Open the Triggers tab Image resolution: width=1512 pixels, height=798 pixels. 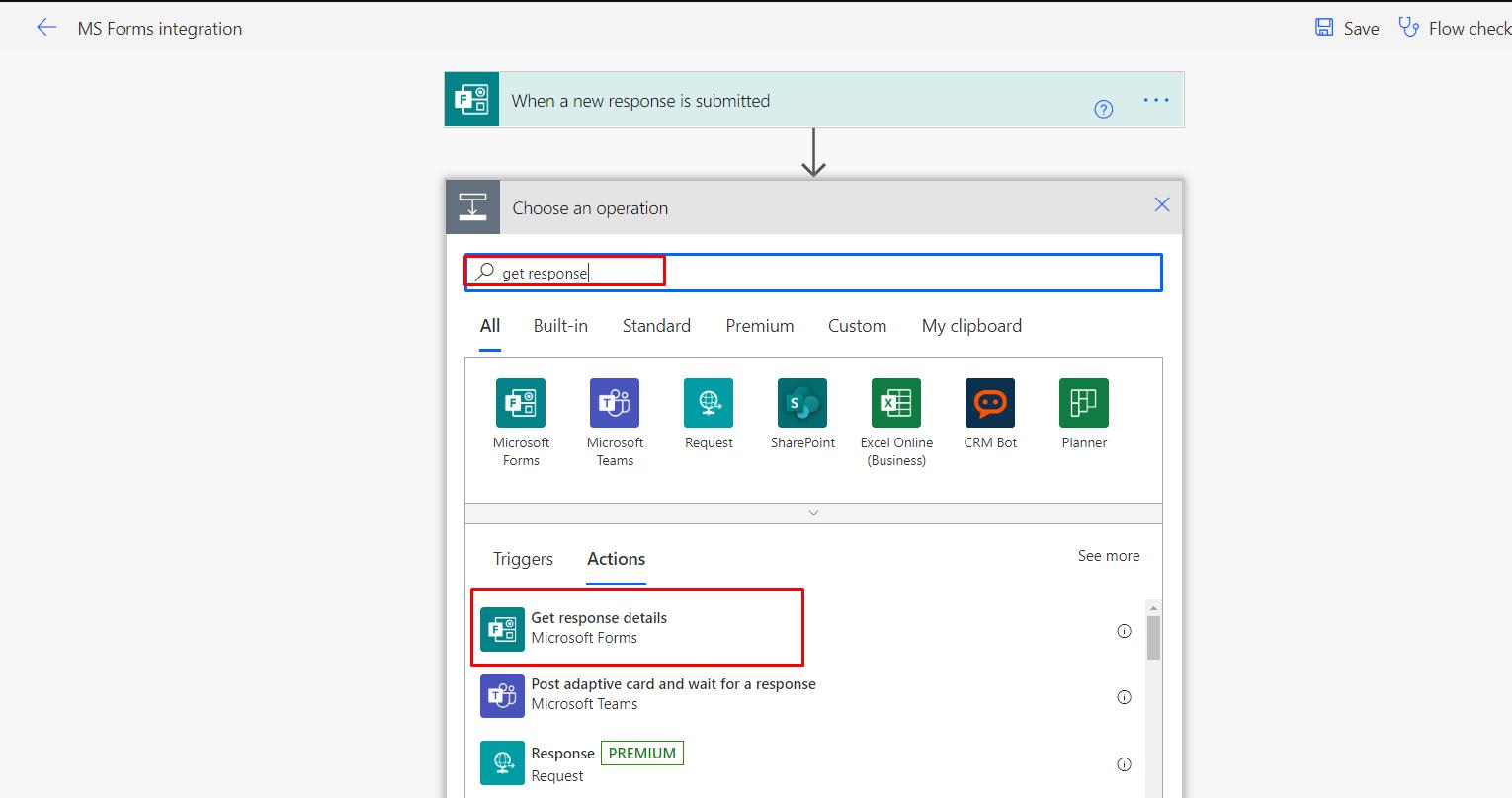coord(523,559)
